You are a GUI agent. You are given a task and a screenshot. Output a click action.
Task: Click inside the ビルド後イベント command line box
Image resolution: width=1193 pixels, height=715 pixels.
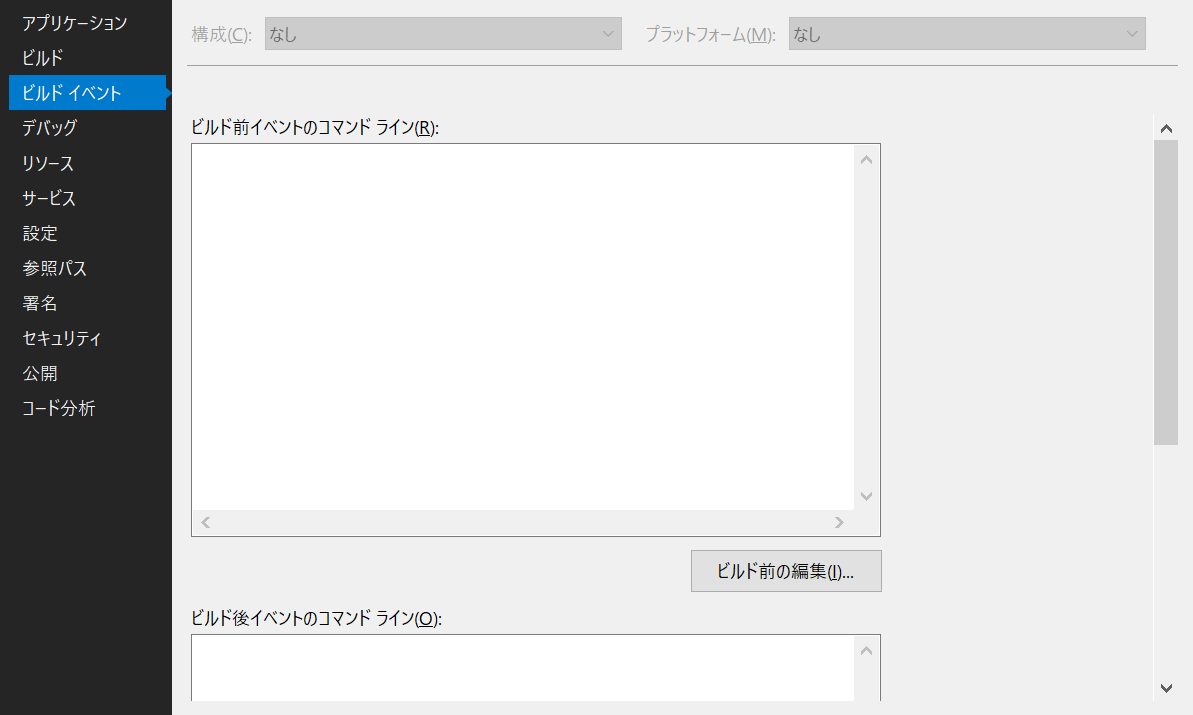point(522,668)
